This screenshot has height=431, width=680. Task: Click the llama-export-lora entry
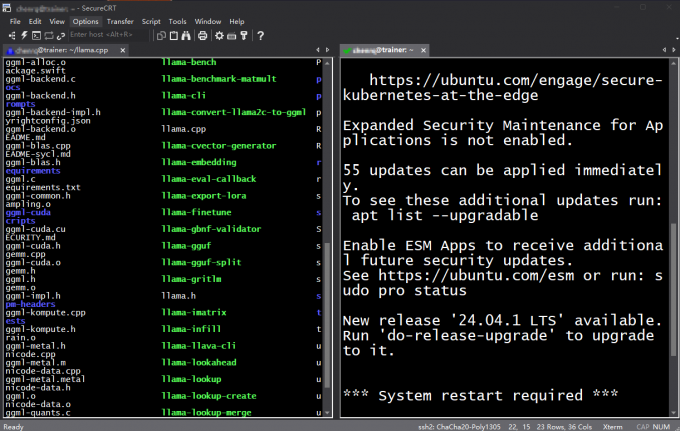pos(204,196)
